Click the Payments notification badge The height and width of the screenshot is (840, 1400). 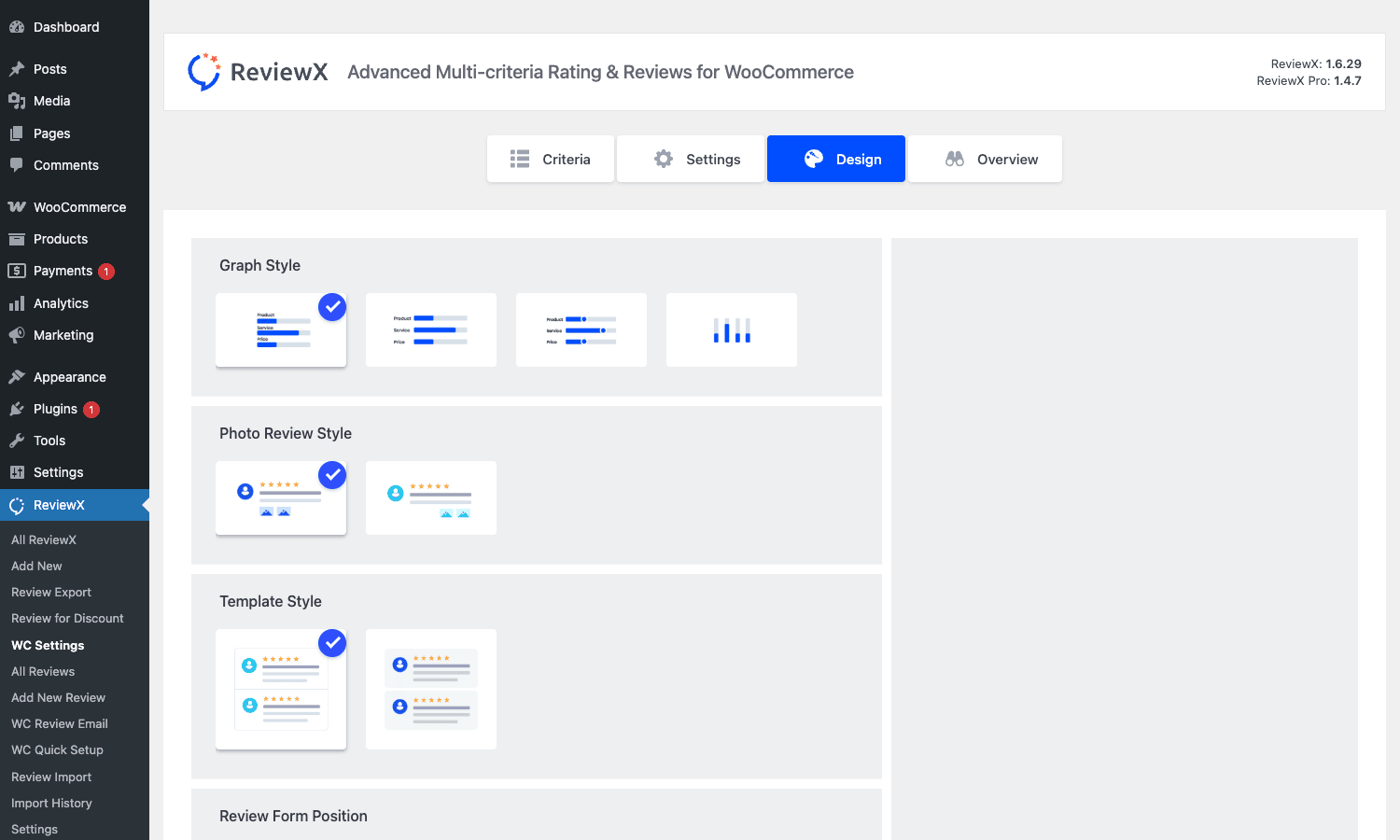click(x=106, y=272)
